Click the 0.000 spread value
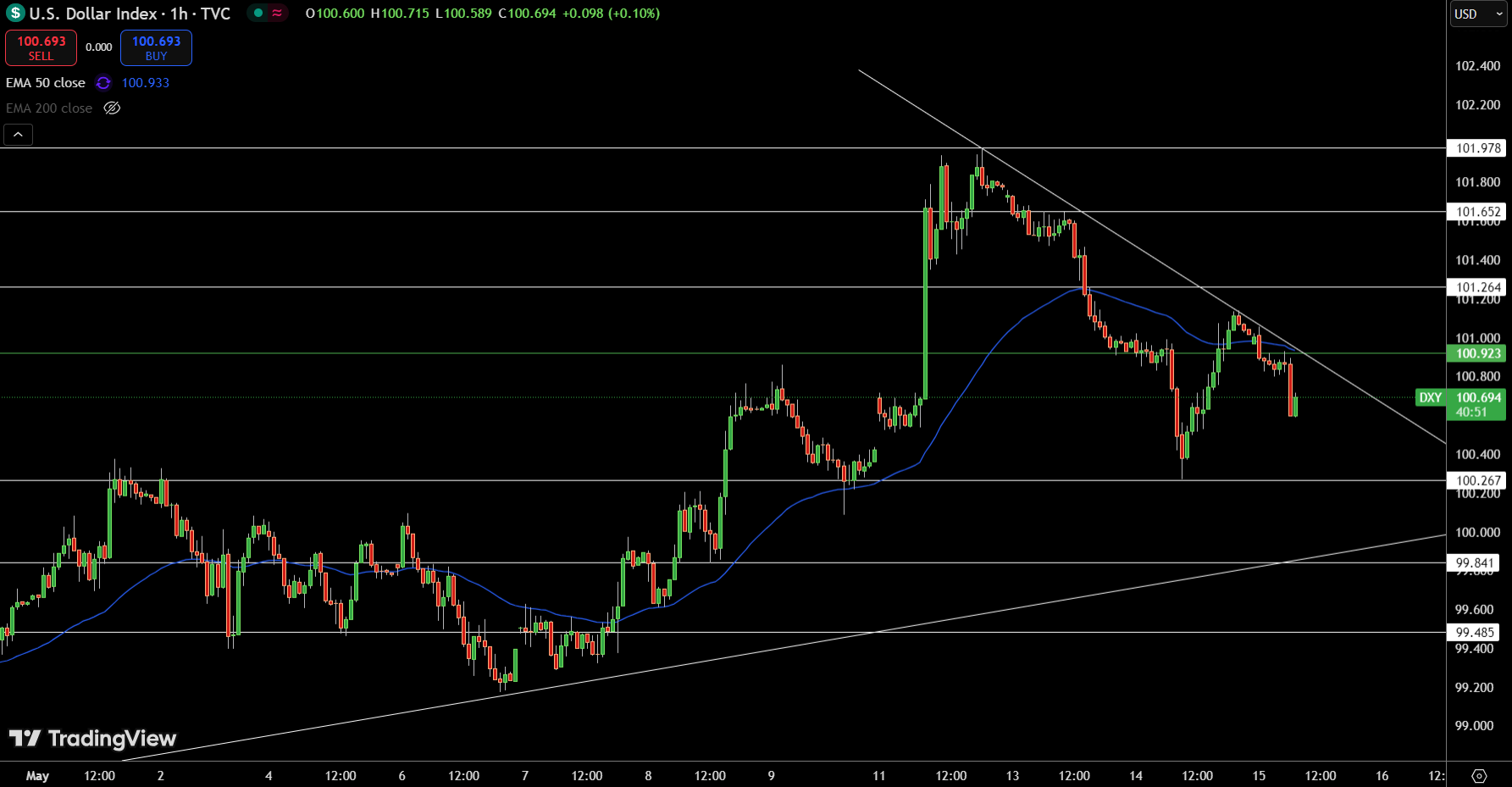The width and height of the screenshot is (1512, 787). pyautogui.click(x=99, y=47)
